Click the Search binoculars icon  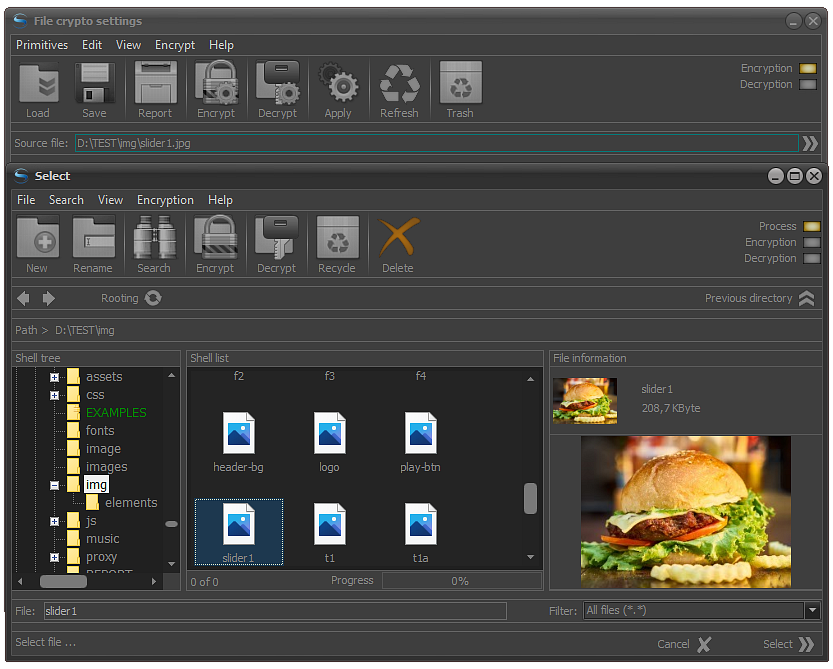coord(155,237)
